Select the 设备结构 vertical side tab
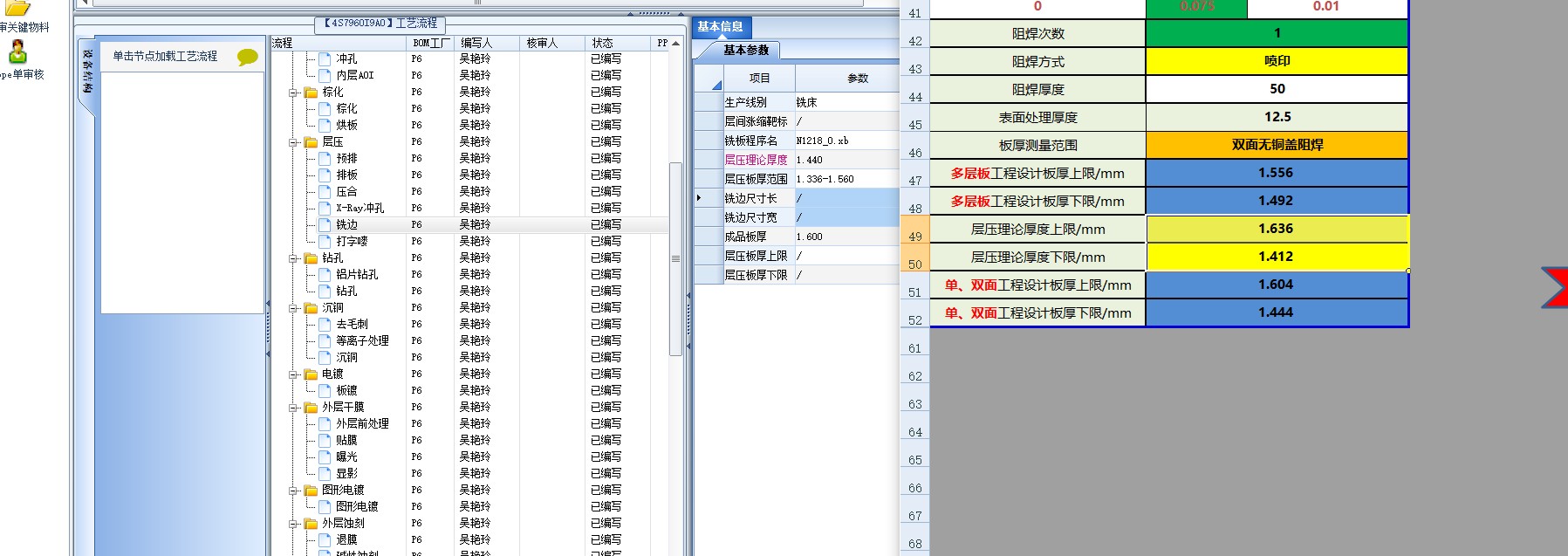Screen dimensions: 1568x556 (x=87, y=74)
